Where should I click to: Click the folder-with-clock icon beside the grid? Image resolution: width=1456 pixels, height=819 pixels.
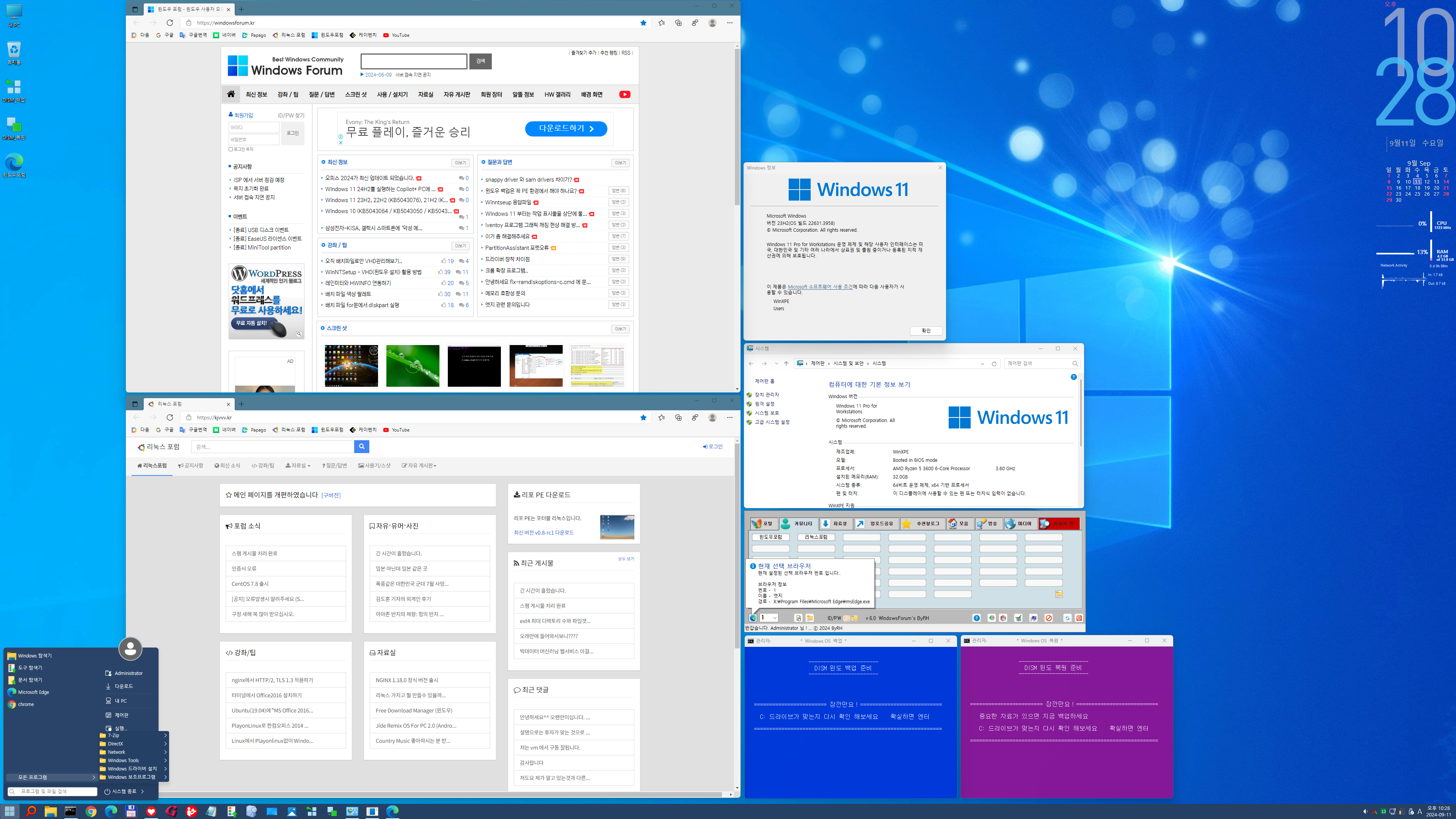point(1059,594)
